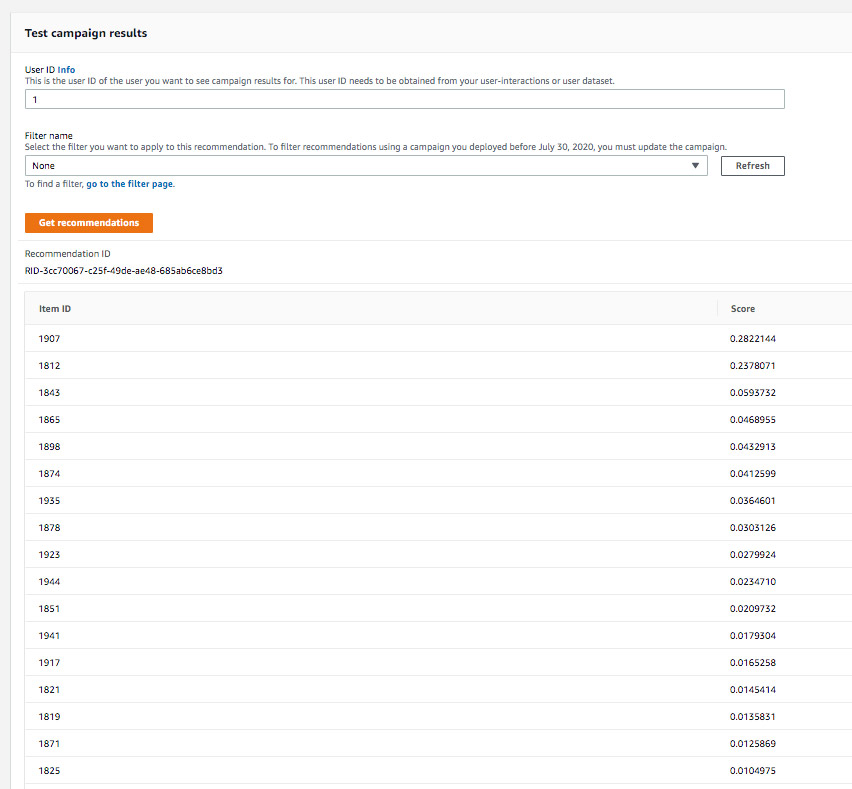The width and height of the screenshot is (852, 789).
Task: Select item ID 1907
Action: (49, 339)
